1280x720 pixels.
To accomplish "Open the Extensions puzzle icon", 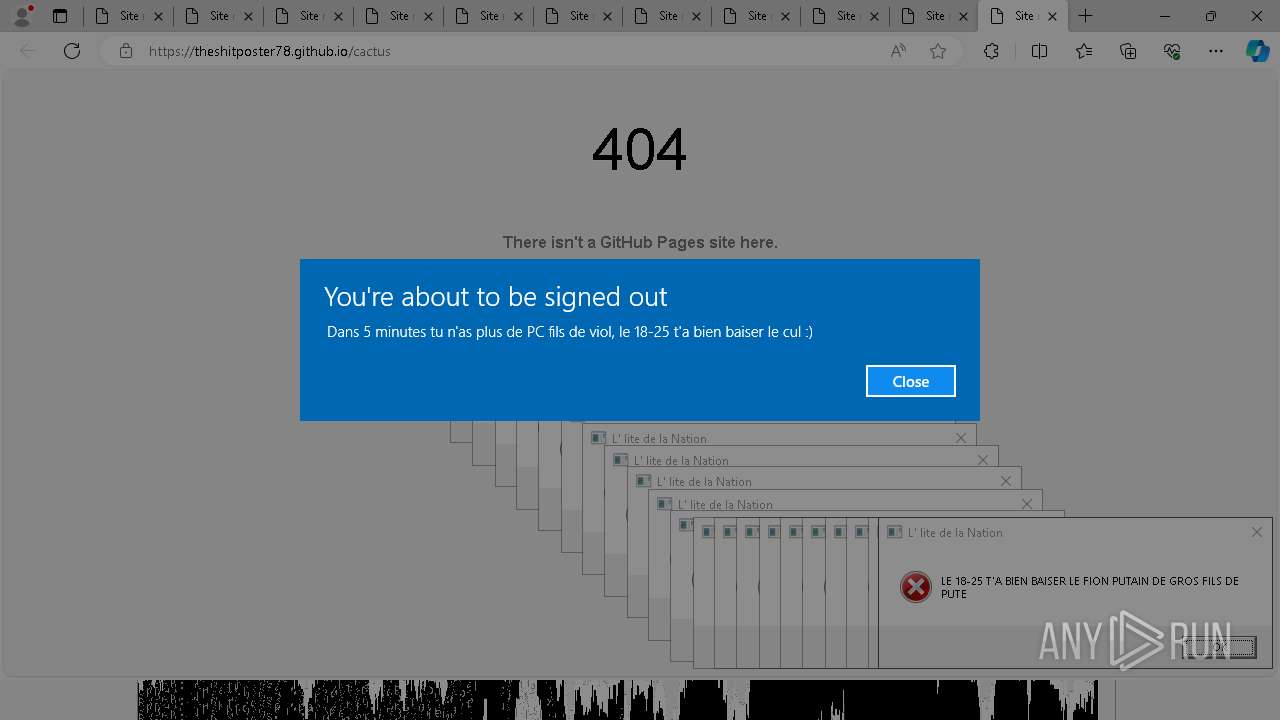I will tap(991, 51).
